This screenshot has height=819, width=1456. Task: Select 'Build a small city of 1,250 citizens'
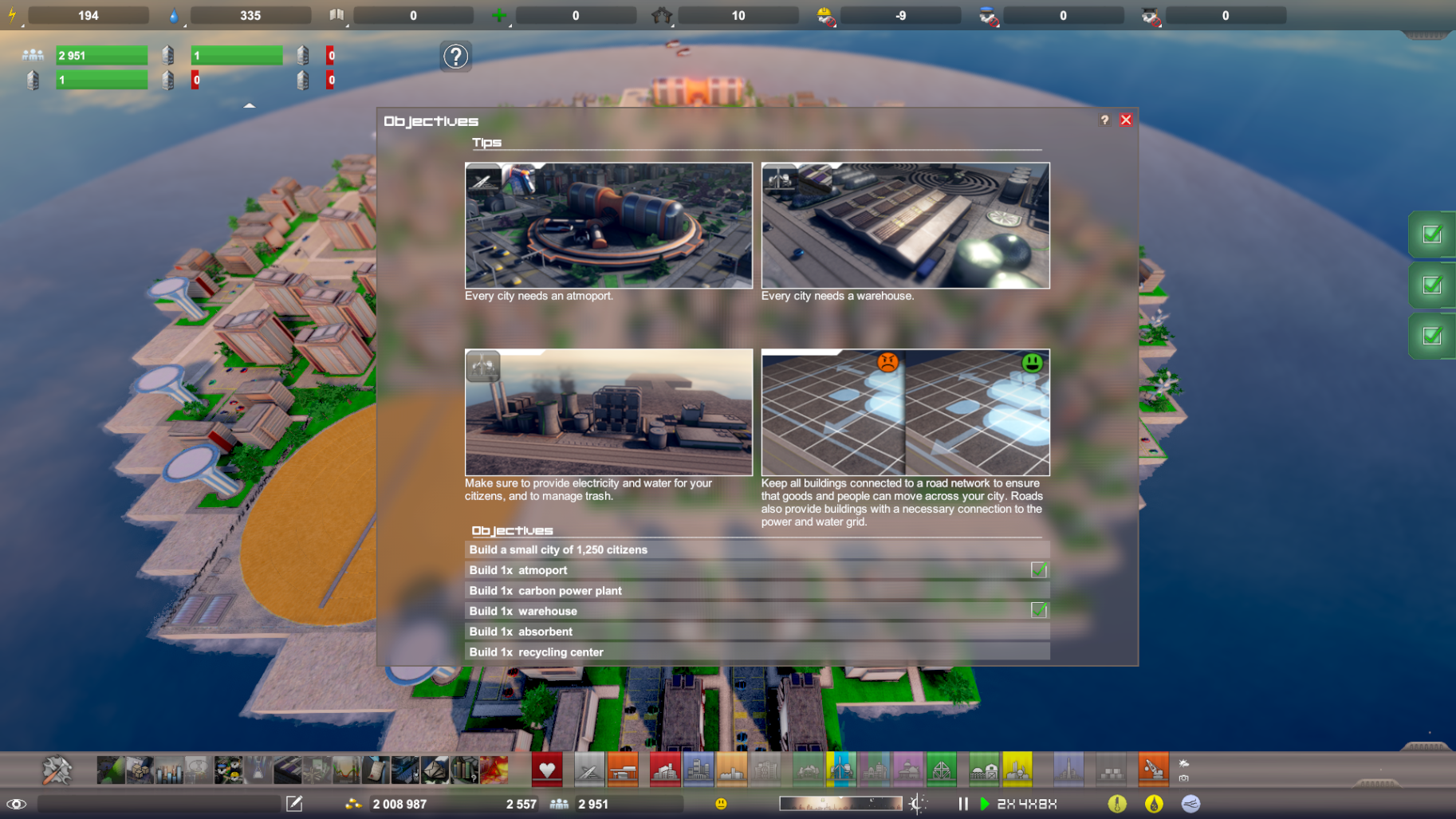(757, 549)
